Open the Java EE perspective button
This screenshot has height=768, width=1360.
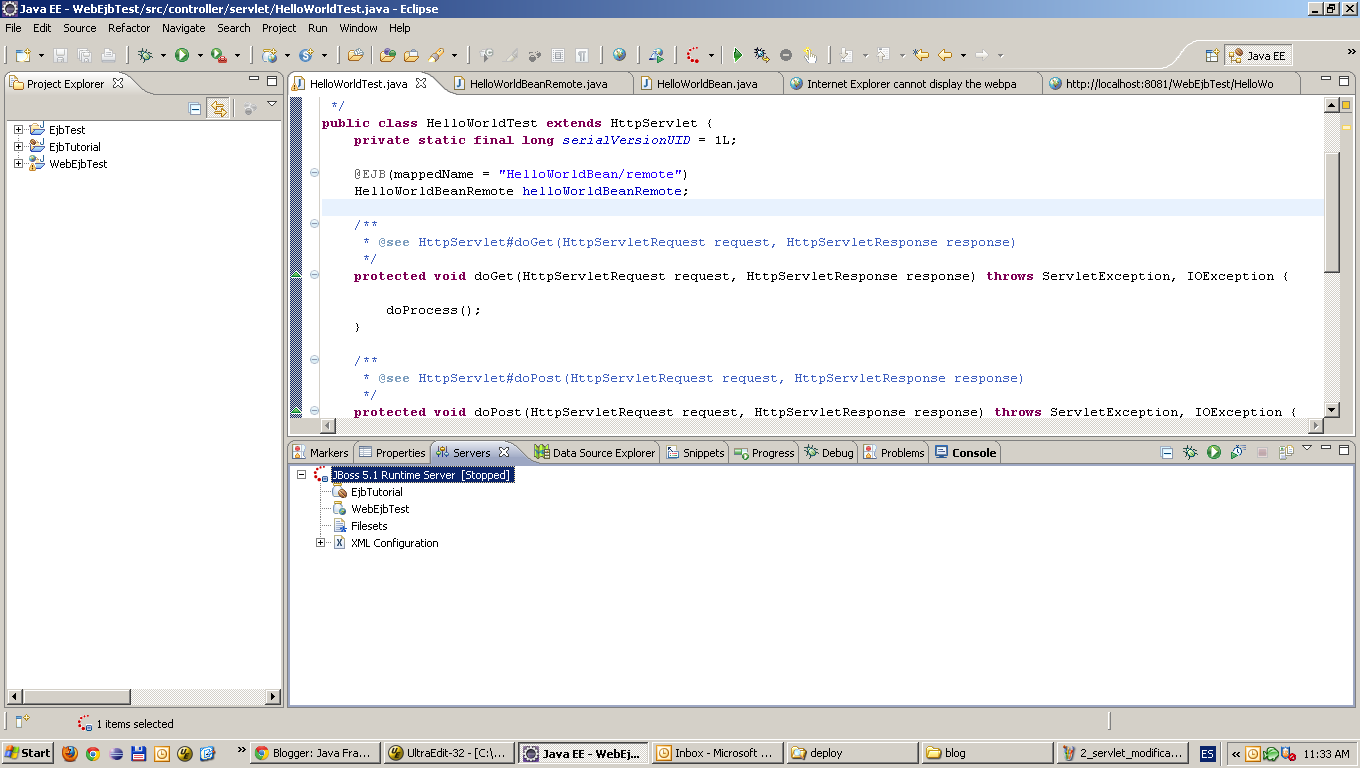point(1258,55)
